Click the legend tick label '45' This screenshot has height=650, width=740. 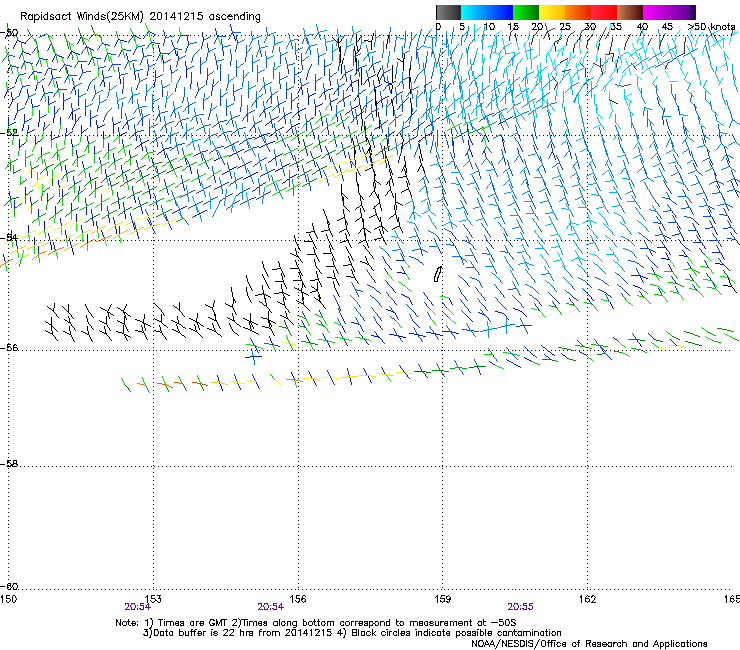[667, 27]
